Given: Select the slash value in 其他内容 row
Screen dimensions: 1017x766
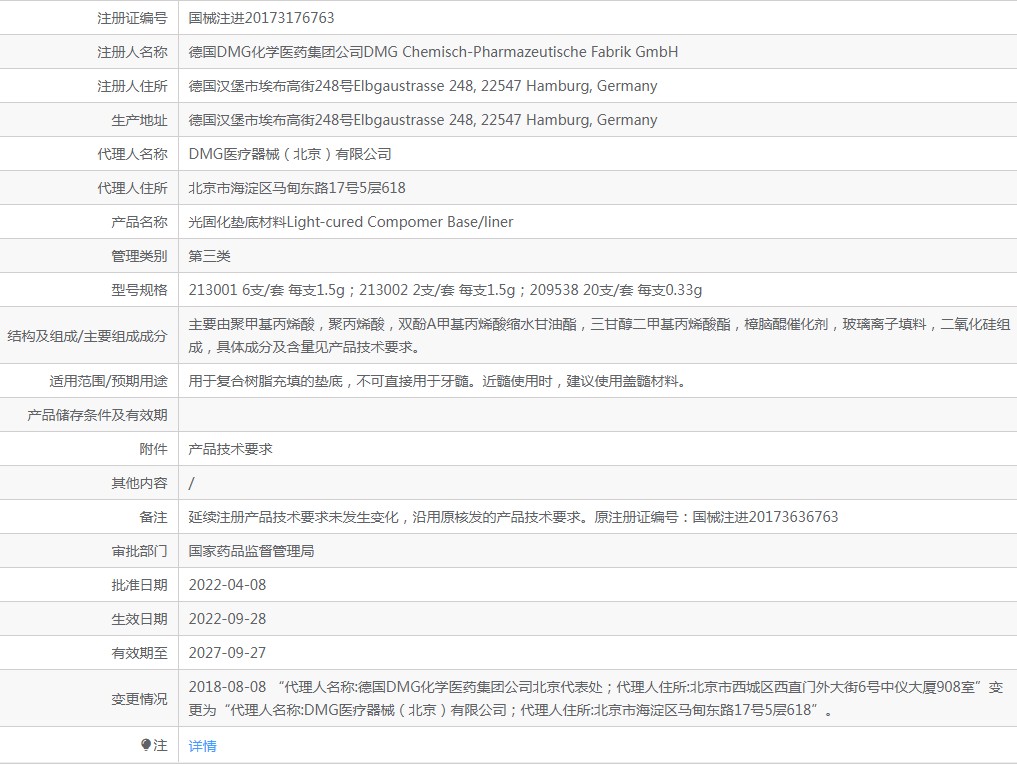Looking at the screenshot, I should [x=191, y=483].
